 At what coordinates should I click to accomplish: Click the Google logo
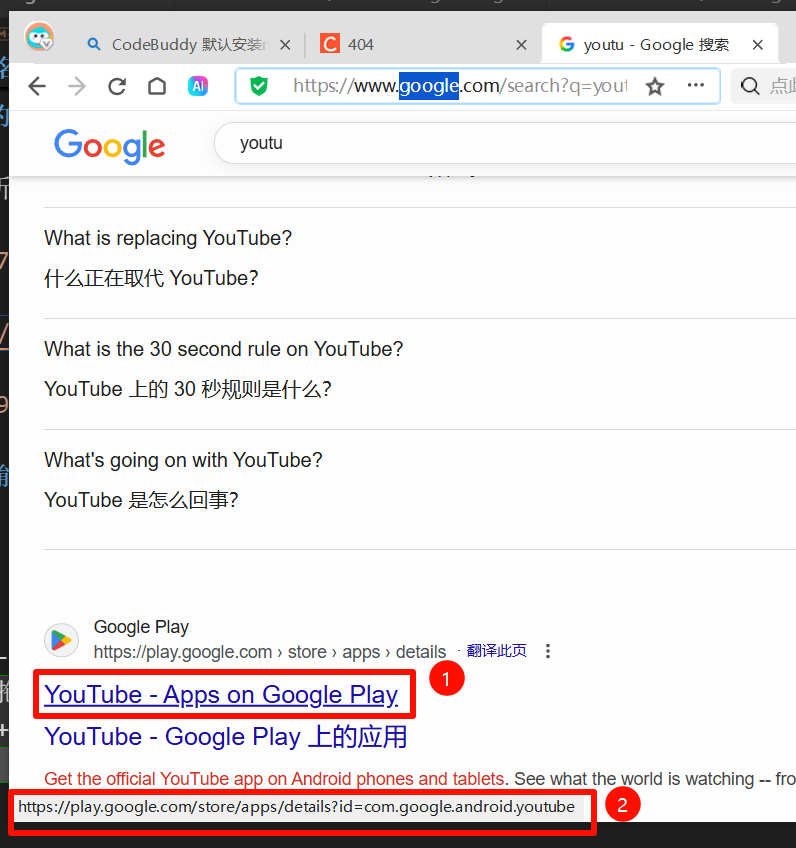[x=109, y=145]
